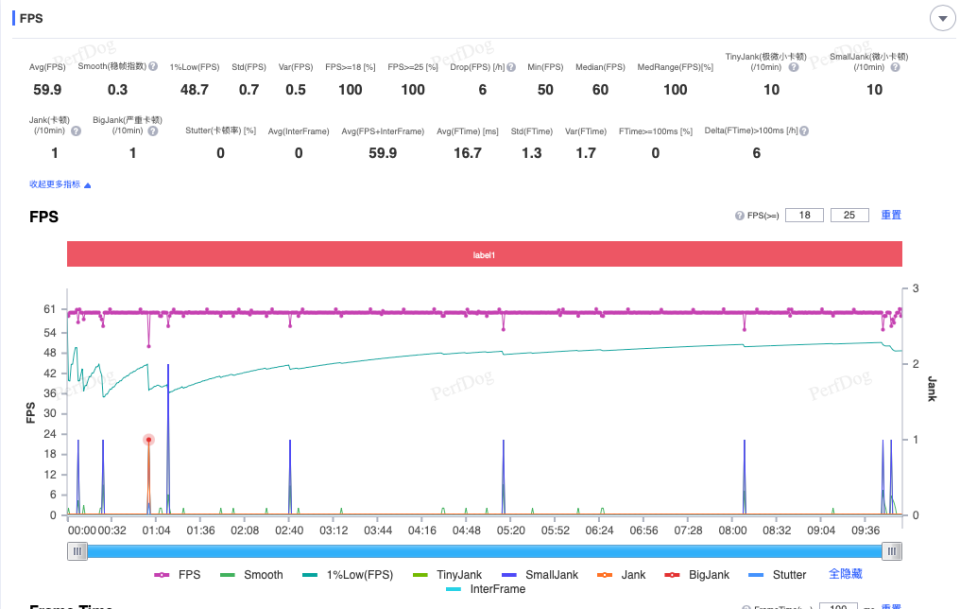Toggle SmallJank series in legend
The height and width of the screenshot is (609, 960).
540,575
